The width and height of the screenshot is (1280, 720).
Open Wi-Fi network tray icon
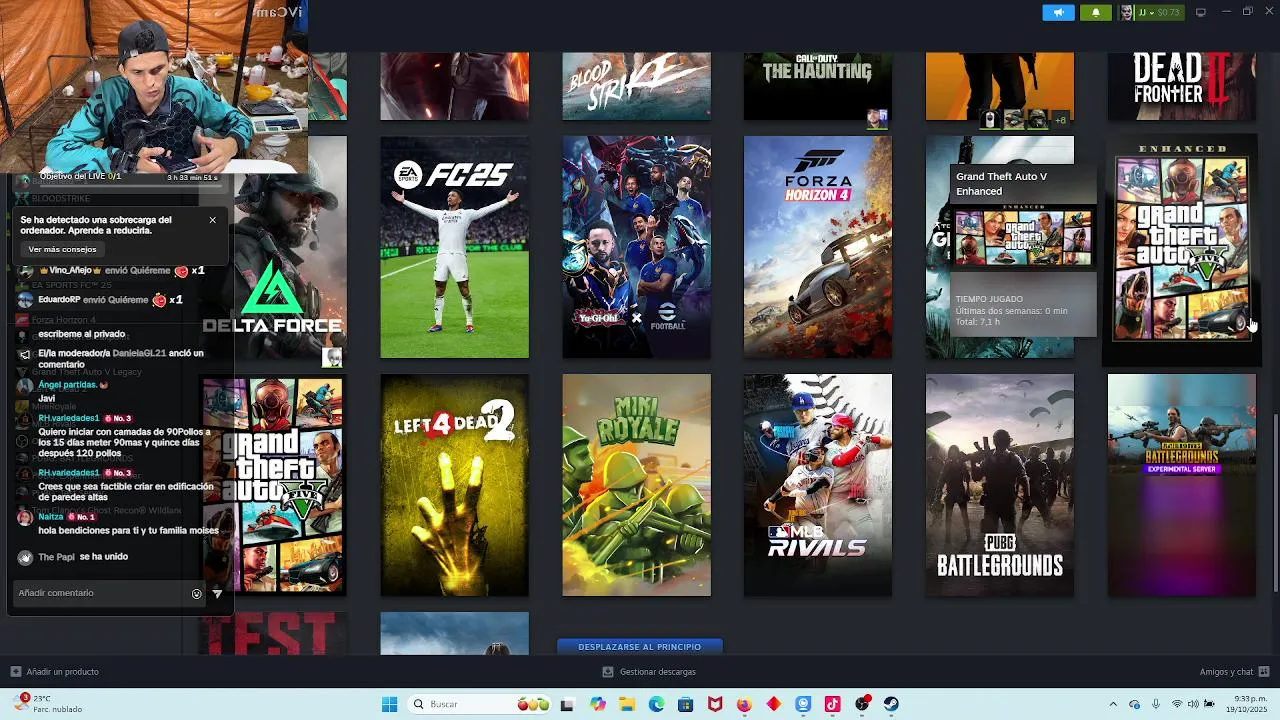(x=1177, y=704)
